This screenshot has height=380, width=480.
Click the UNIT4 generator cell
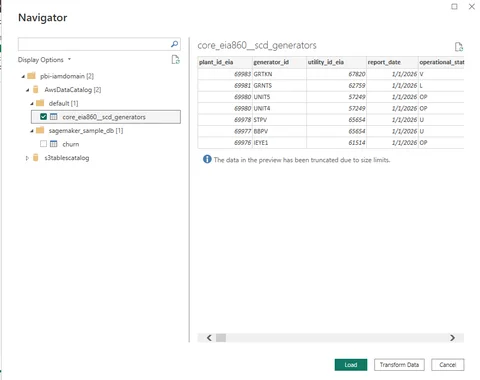tap(279, 108)
